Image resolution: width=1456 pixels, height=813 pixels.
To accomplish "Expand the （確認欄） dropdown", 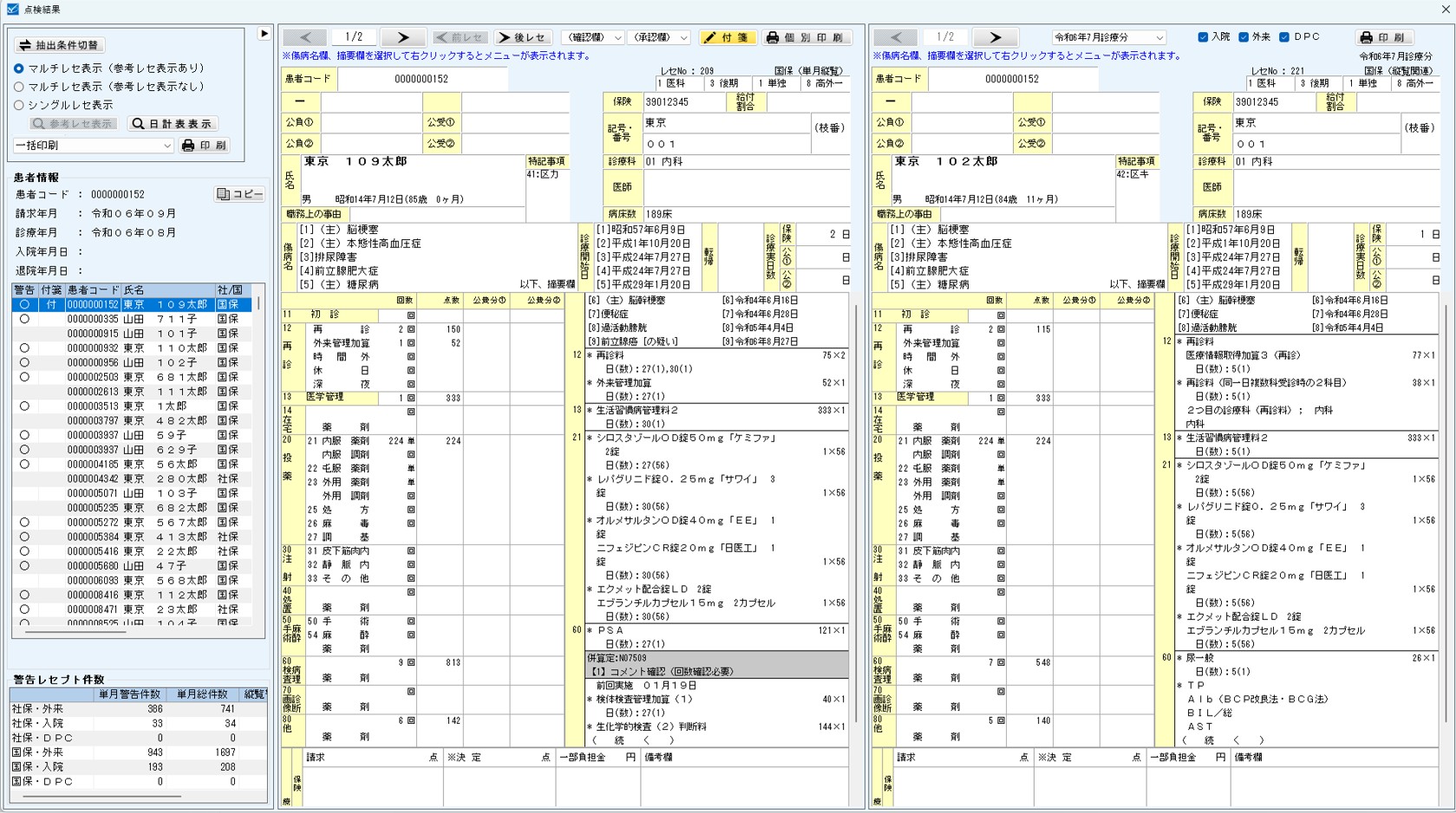I will (x=593, y=37).
